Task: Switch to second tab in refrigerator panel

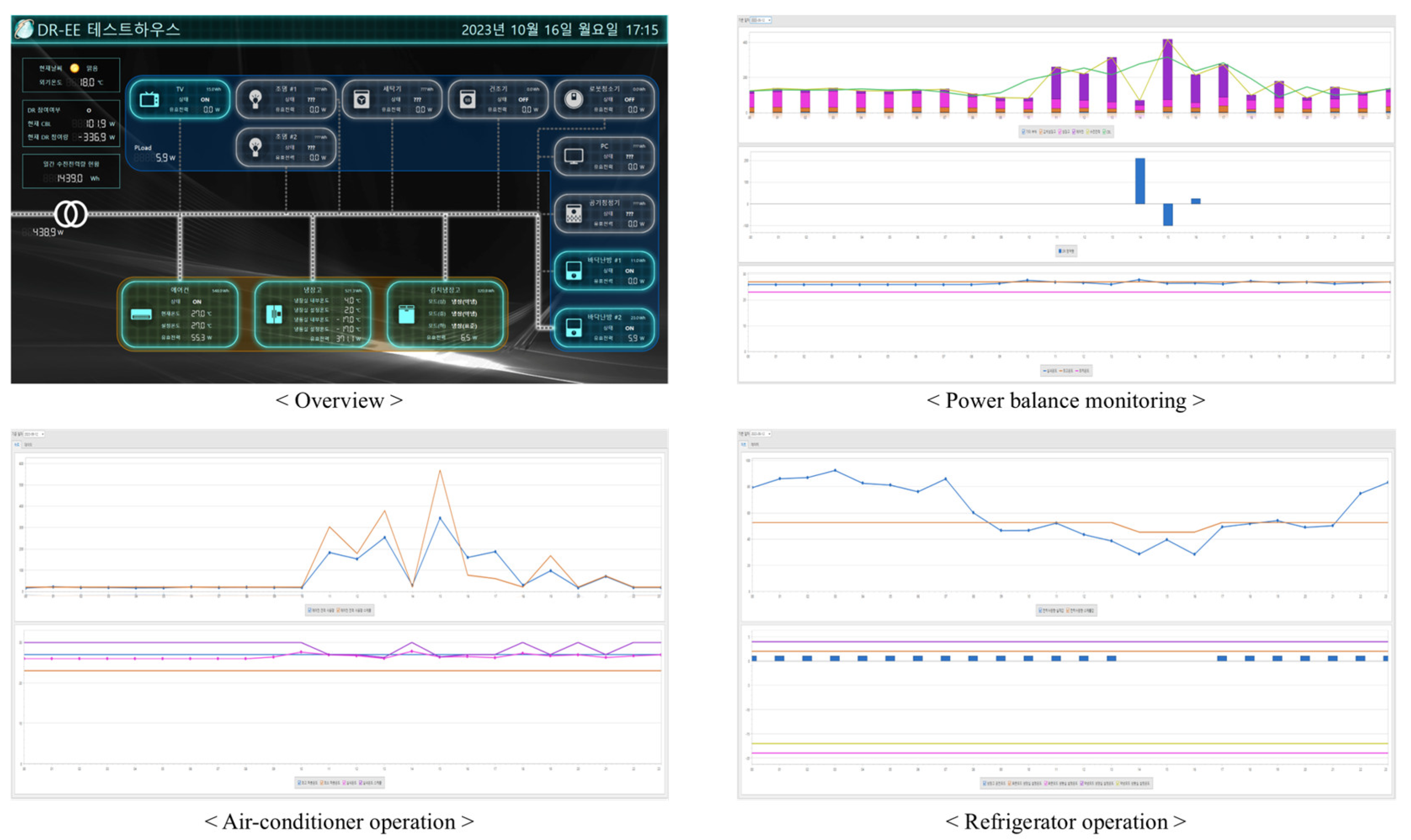Action: [755, 444]
